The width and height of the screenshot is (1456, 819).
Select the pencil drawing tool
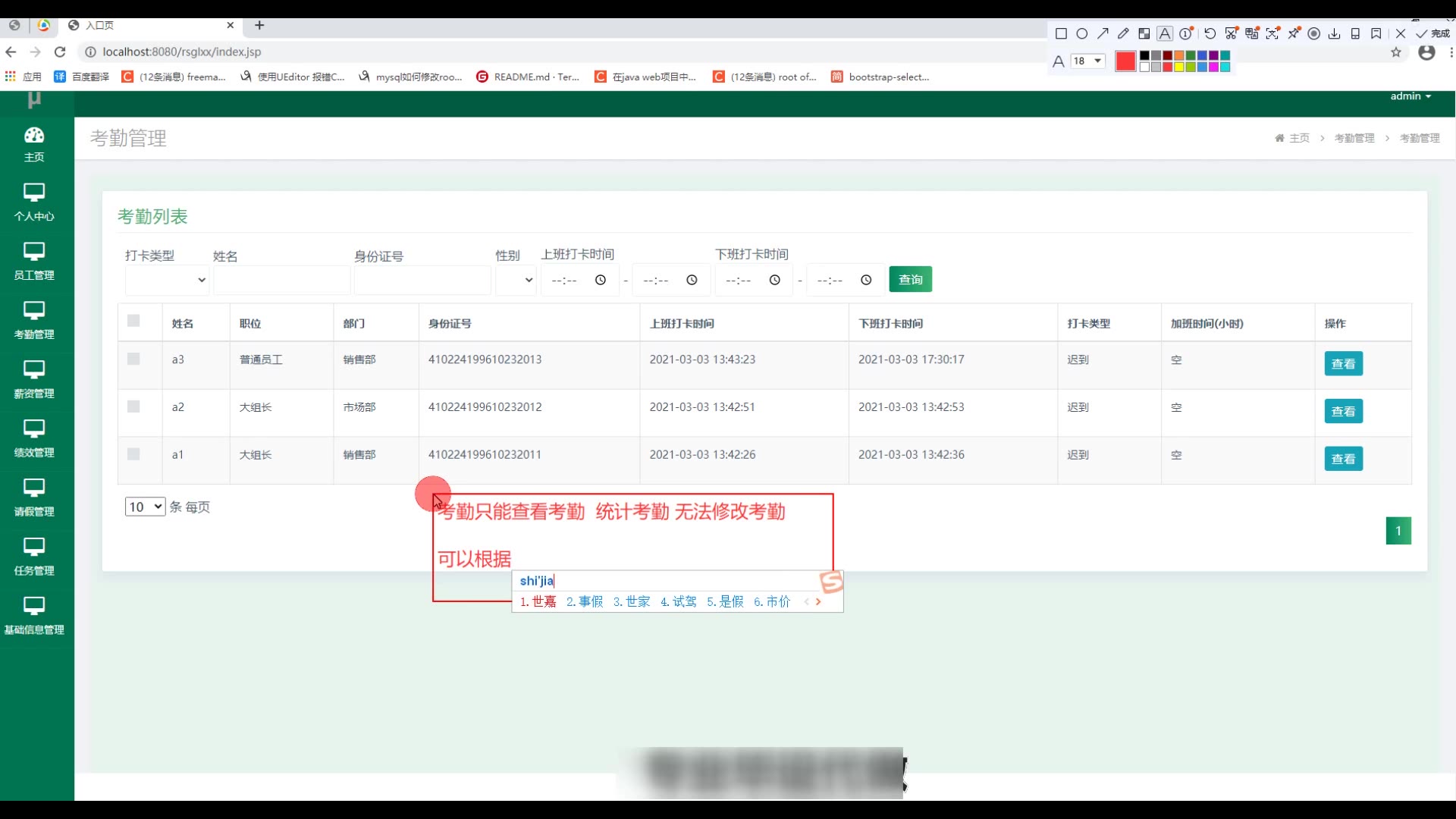1123,33
